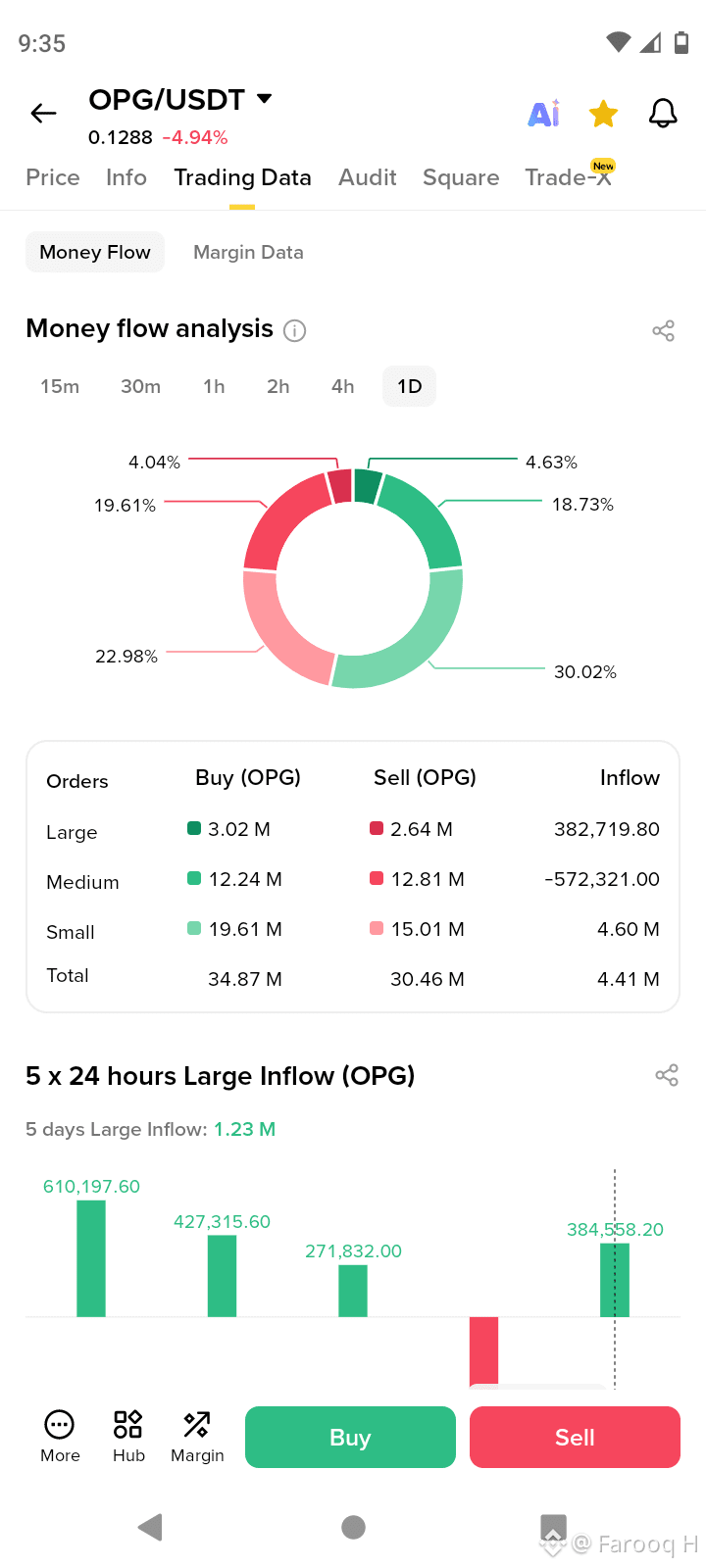Switch to the Price tab
This screenshot has height=1568, width=706.
pyautogui.click(x=53, y=177)
